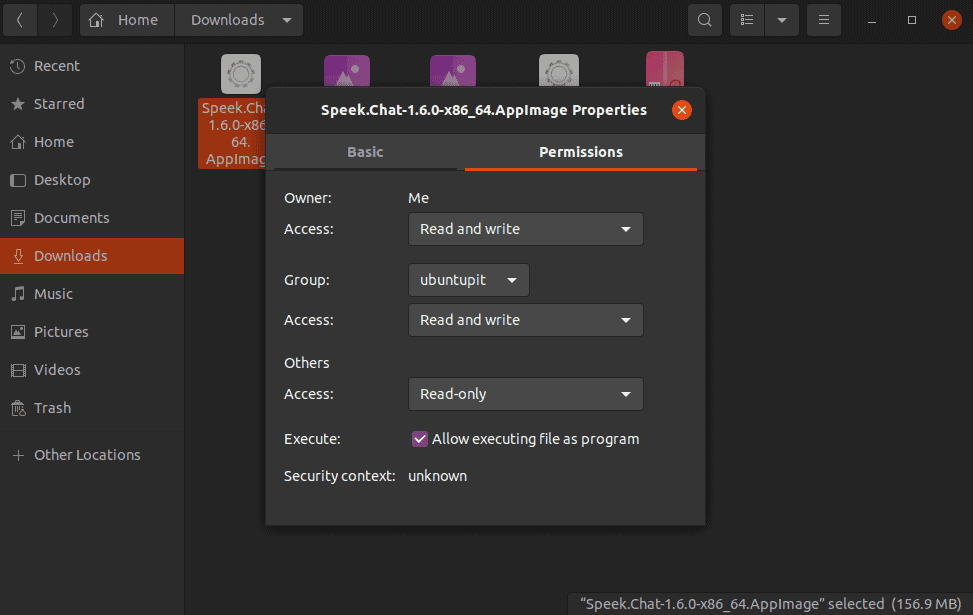Viewport: 973px width, 615px height.
Task: Click the Home path button in toolbar
Action: pos(127,20)
